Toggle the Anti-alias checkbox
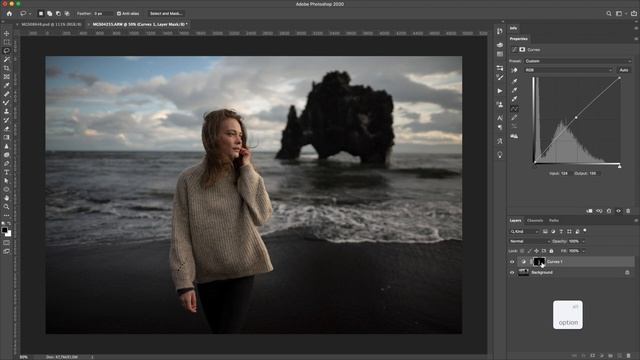The width and height of the screenshot is (640, 360). pos(119,13)
